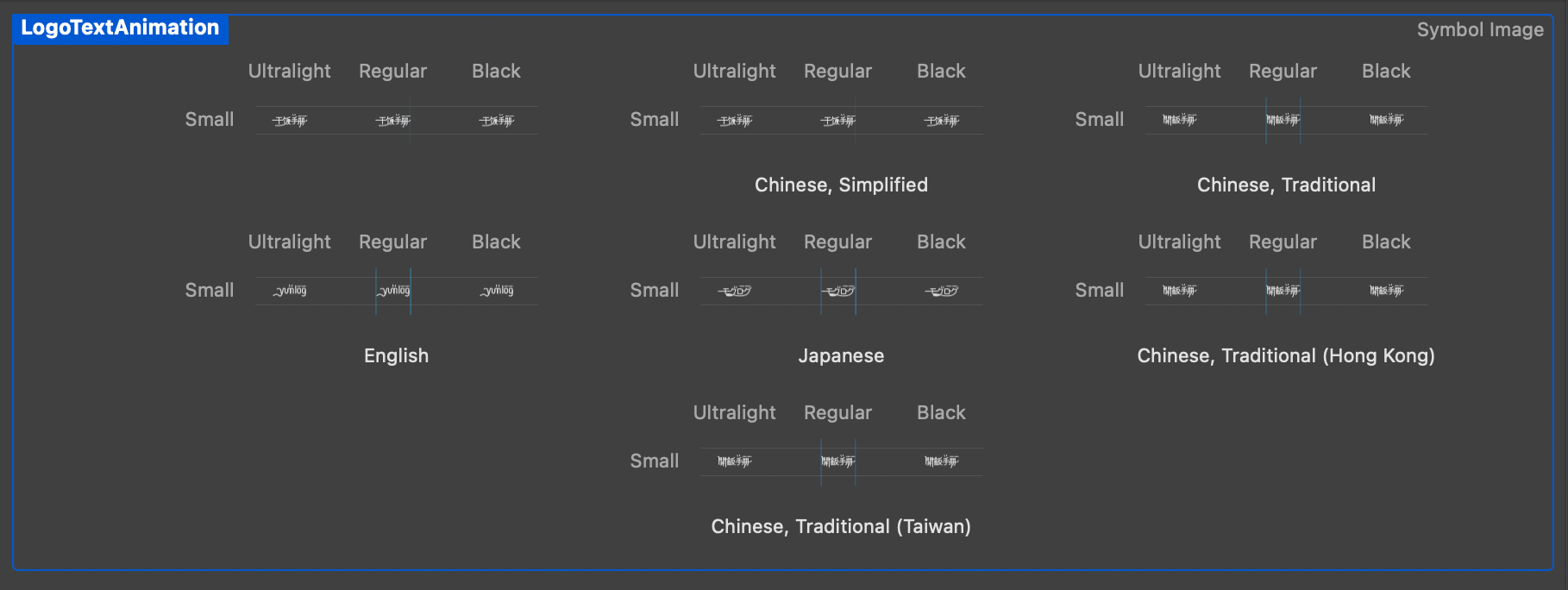
Task: Select Taiwan Traditional Regular symbol variant
Action: tap(838, 461)
